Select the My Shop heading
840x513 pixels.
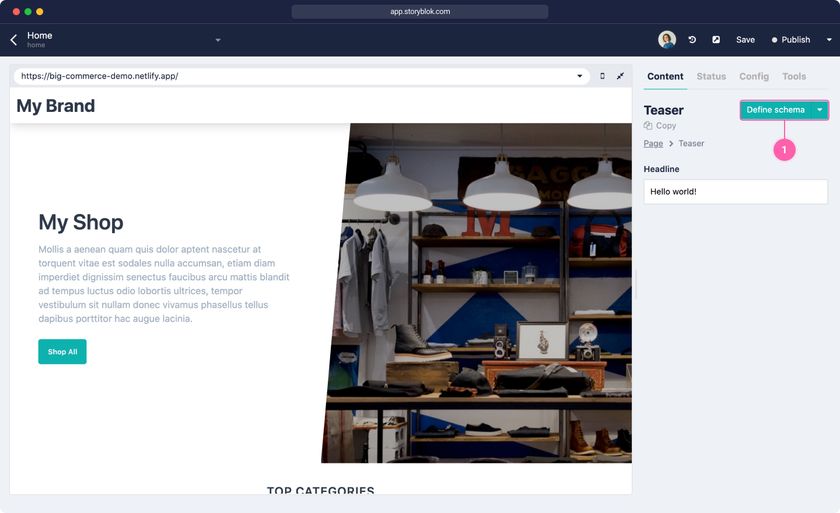click(81, 222)
